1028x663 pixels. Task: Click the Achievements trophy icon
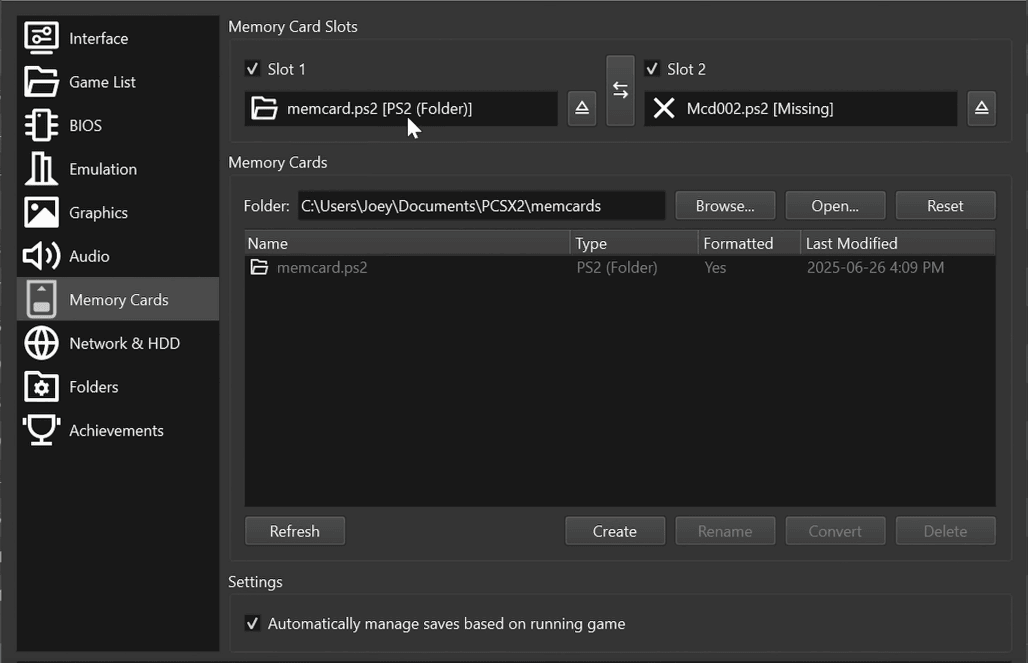(x=40, y=430)
